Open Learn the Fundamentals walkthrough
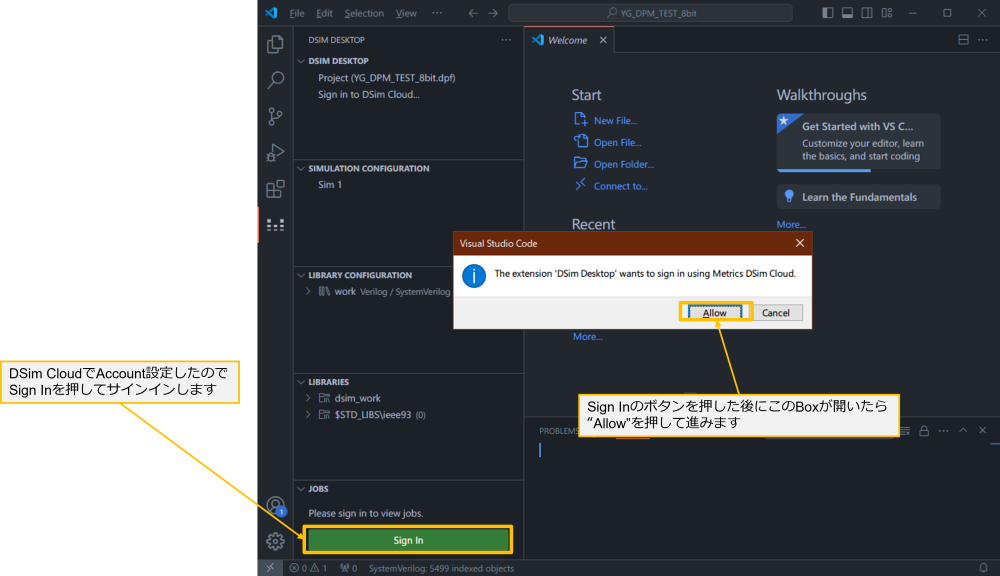The height and width of the screenshot is (576, 1000). (x=858, y=197)
